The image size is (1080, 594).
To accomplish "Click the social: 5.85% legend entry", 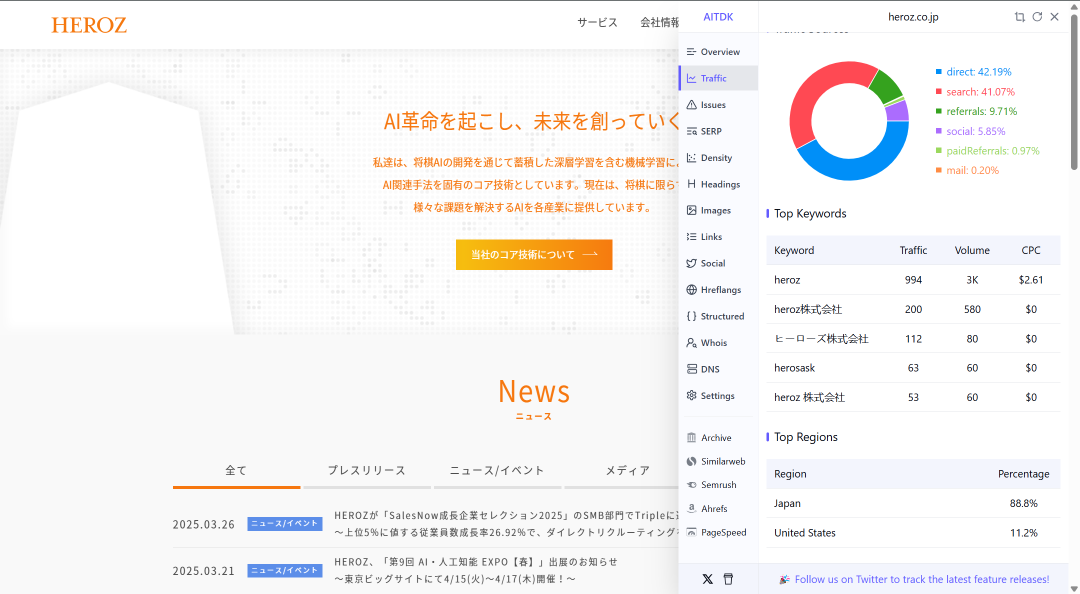I will pos(970,131).
